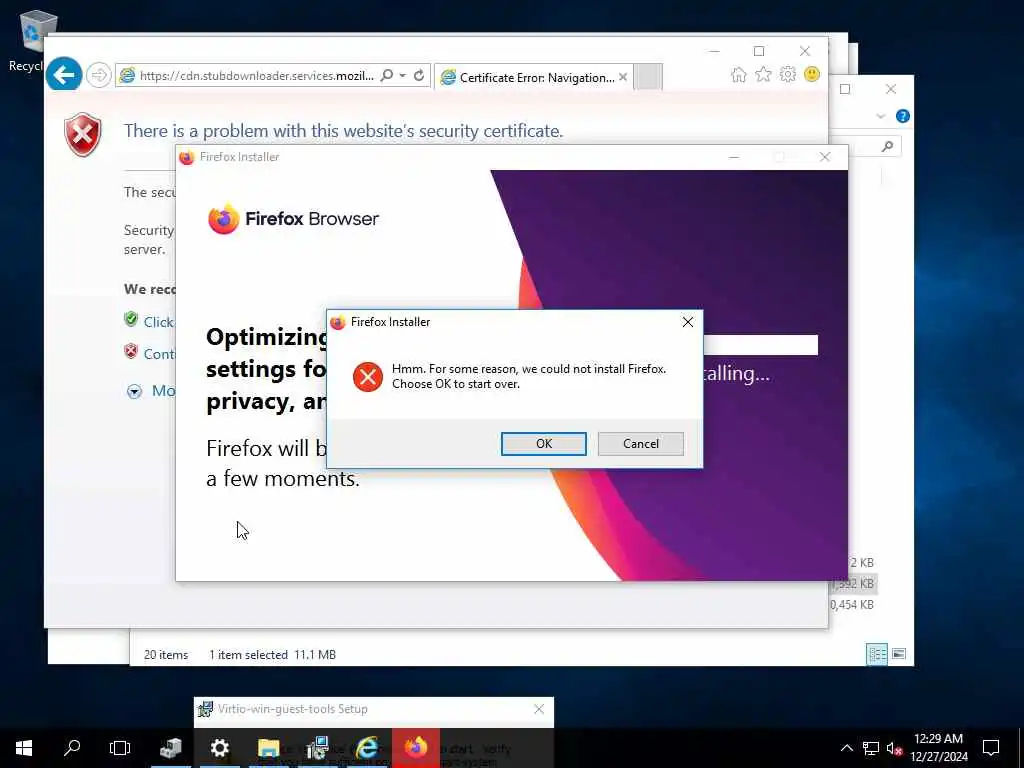This screenshot has width=1024, height=768.
Task: Click the File Explorer search box
Action: pyautogui.click(x=865, y=146)
